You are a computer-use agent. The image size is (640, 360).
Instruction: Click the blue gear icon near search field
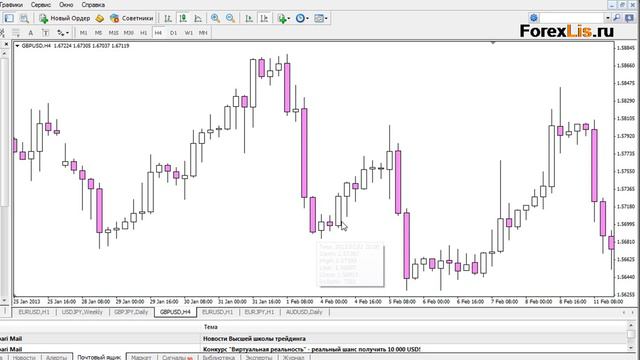(533, 18)
